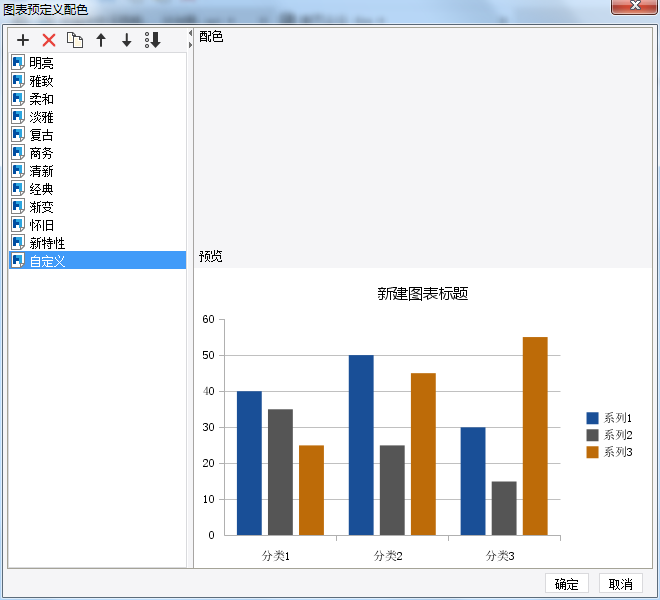
Task: Click the 分类2 axis label
Action: (388, 556)
